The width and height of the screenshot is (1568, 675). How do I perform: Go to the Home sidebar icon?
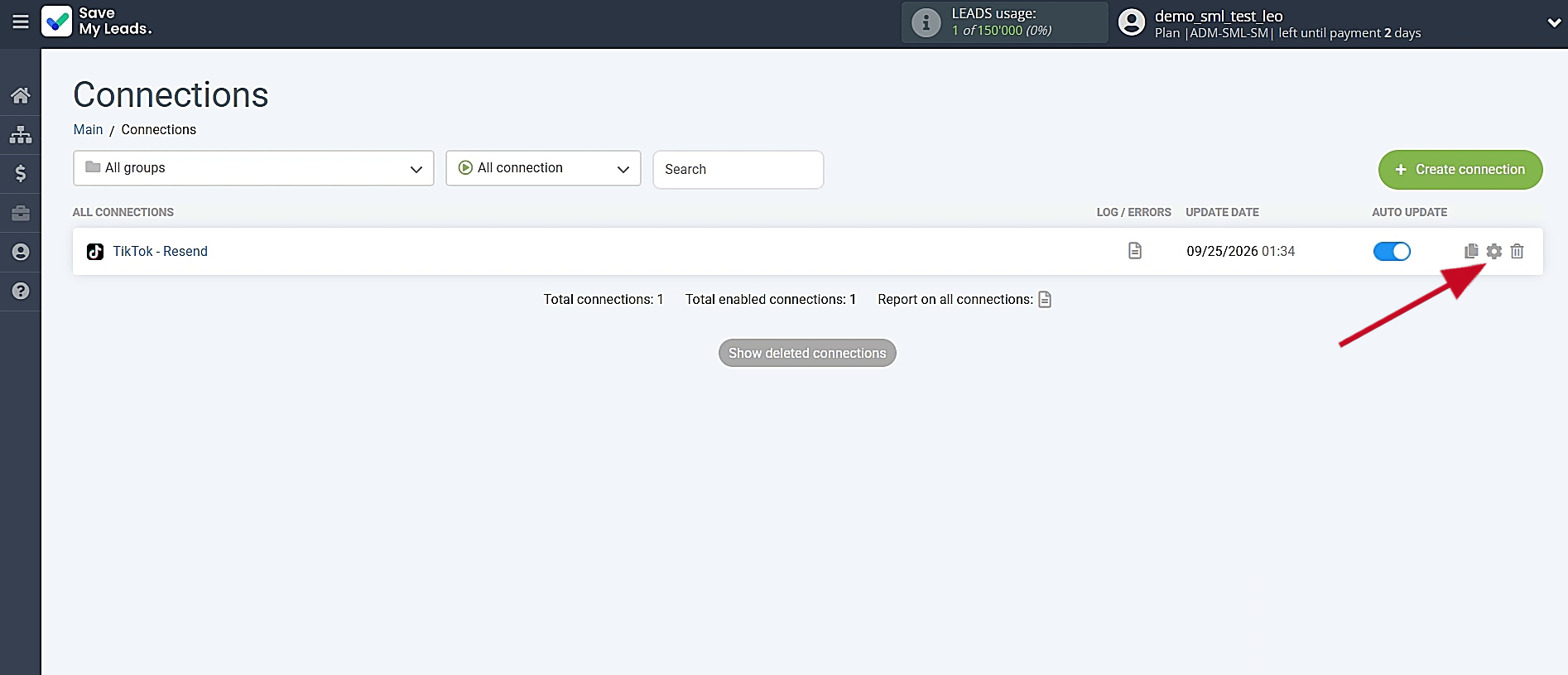pyautogui.click(x=21, y=95)
